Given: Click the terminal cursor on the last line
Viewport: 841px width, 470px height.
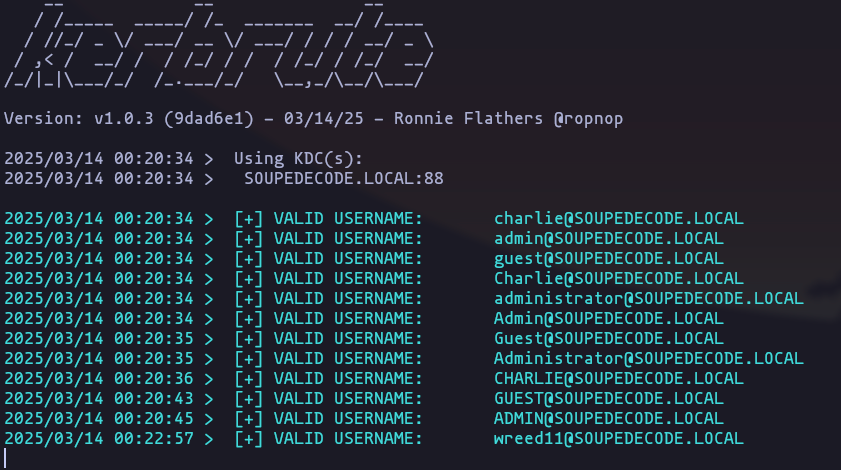Looking at the screenshot, I should click(5, 459).
